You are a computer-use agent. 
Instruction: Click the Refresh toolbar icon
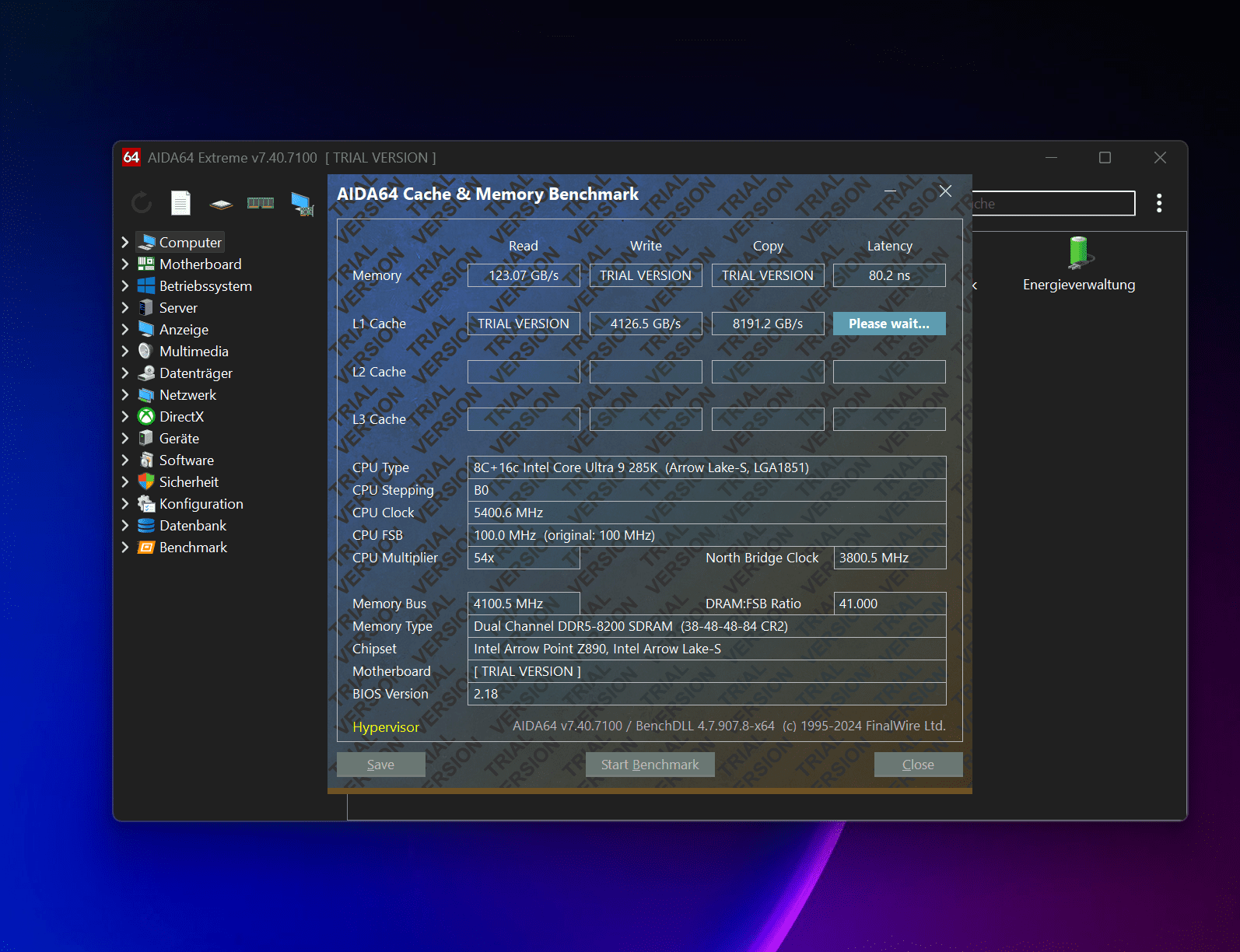(142, 203)
